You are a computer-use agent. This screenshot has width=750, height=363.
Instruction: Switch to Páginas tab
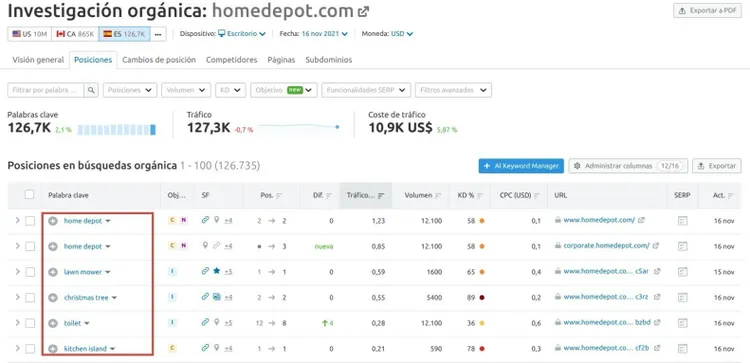[281, 60]
